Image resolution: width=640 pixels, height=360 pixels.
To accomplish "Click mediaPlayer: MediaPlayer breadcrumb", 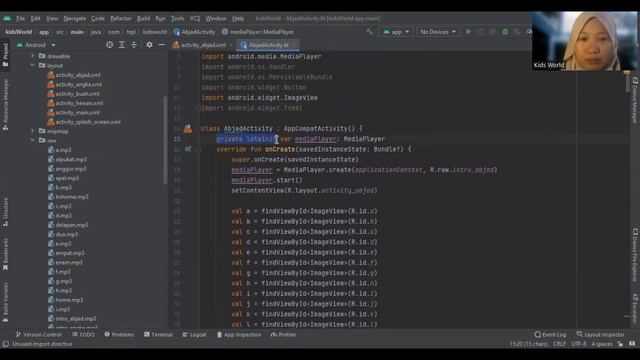I will pyautogui.click(x=258, y=32).
